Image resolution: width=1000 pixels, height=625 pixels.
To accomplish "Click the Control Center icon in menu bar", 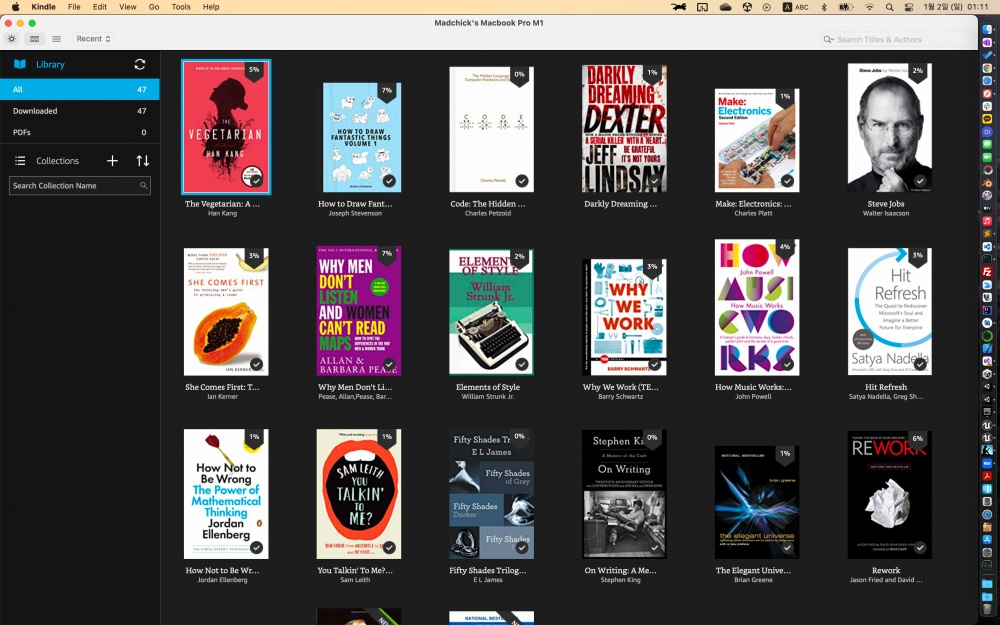I will (x=909, y=7).
